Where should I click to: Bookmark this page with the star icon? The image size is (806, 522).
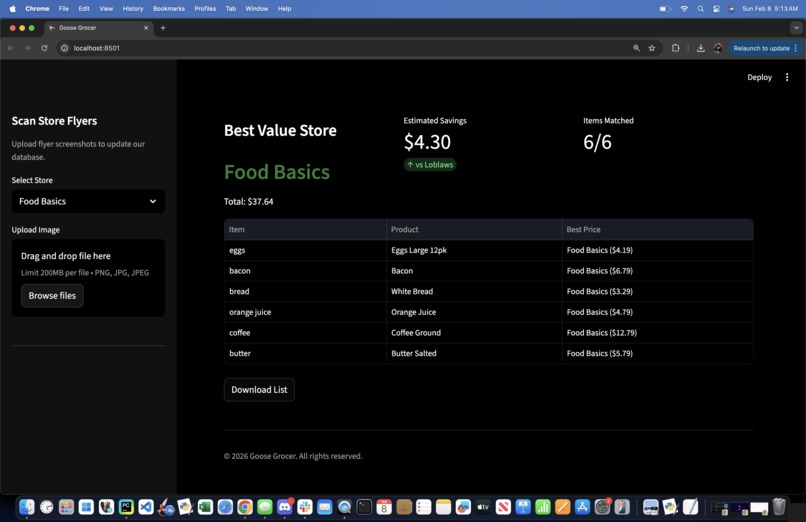[x=652, y=48]
